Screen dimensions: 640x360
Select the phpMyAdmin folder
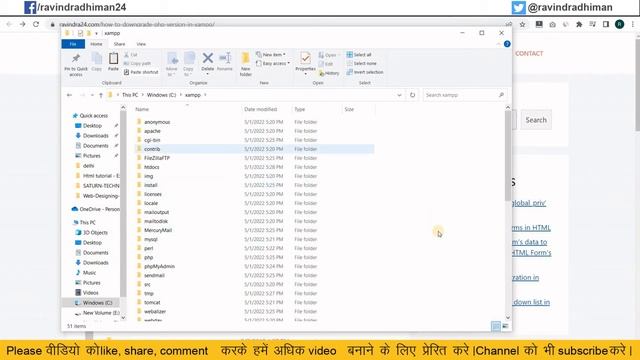[x=159, y=267]
